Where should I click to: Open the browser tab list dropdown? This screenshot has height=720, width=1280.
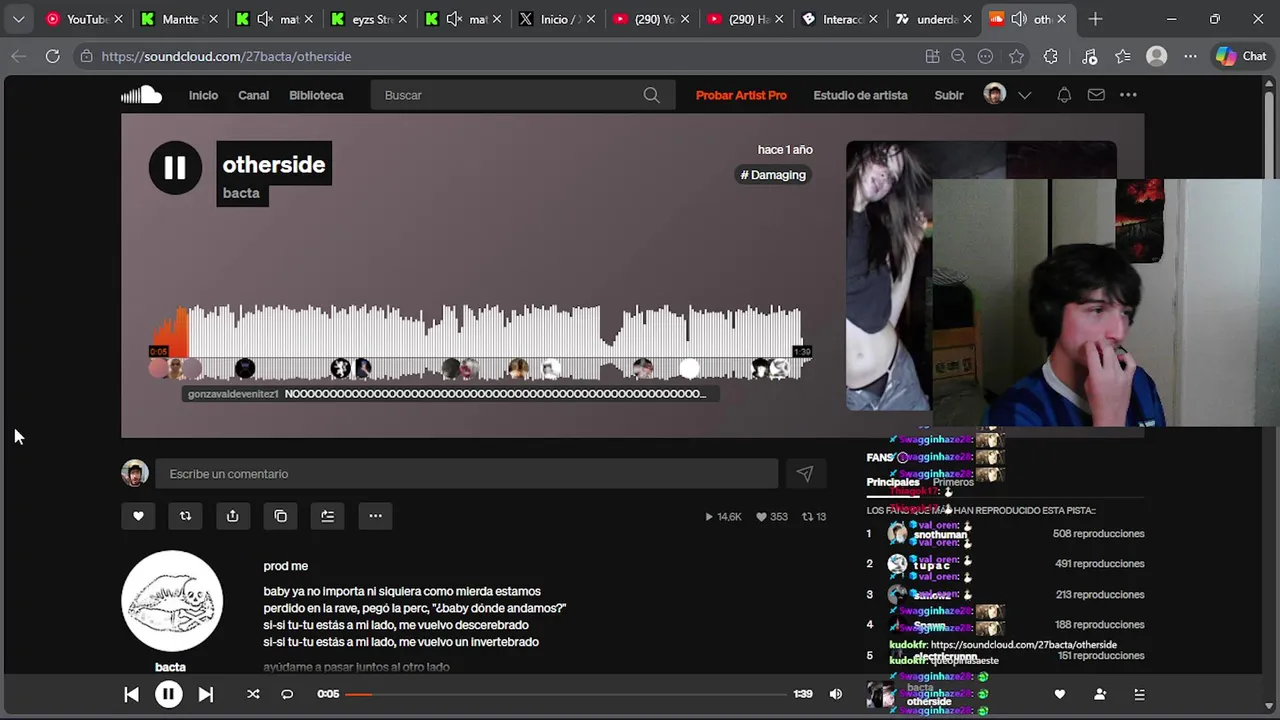18,19
